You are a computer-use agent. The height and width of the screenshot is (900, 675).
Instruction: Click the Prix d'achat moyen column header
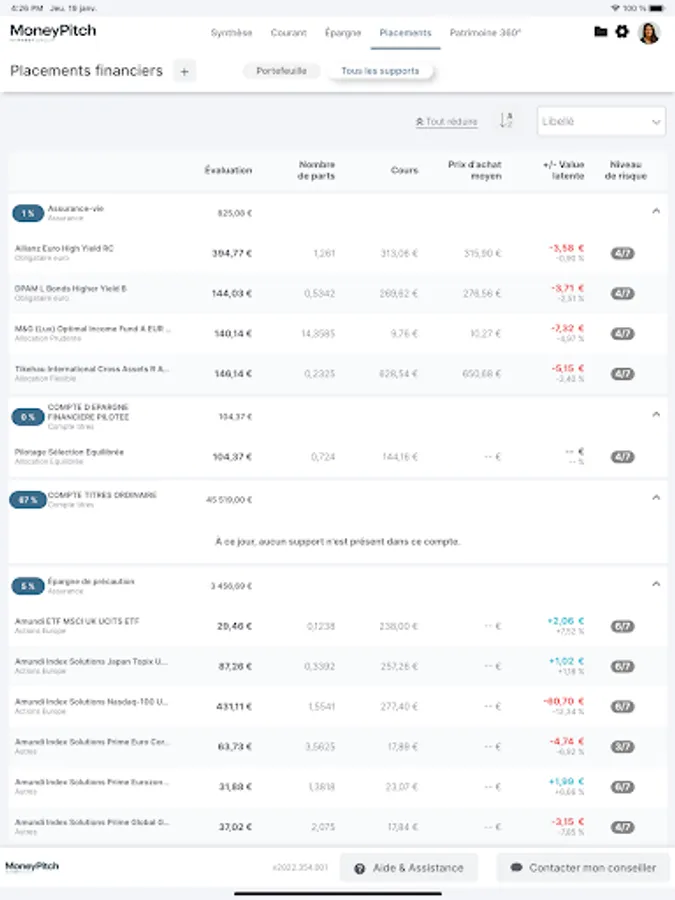[475, 170]
